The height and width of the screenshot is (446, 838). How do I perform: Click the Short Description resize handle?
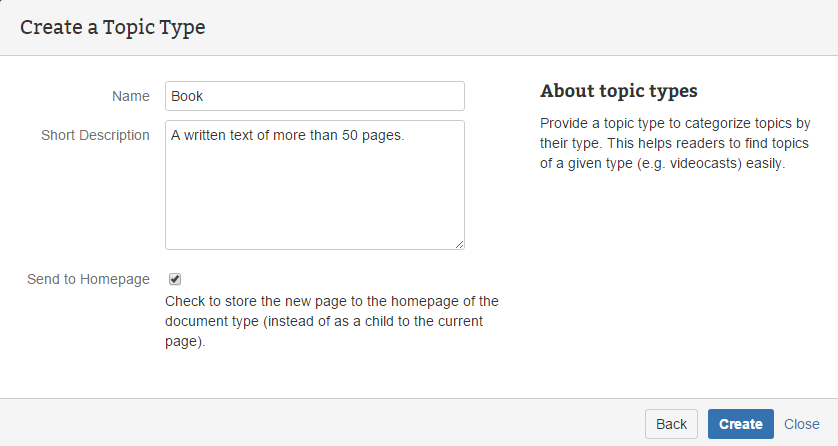(x=460, y=244)
